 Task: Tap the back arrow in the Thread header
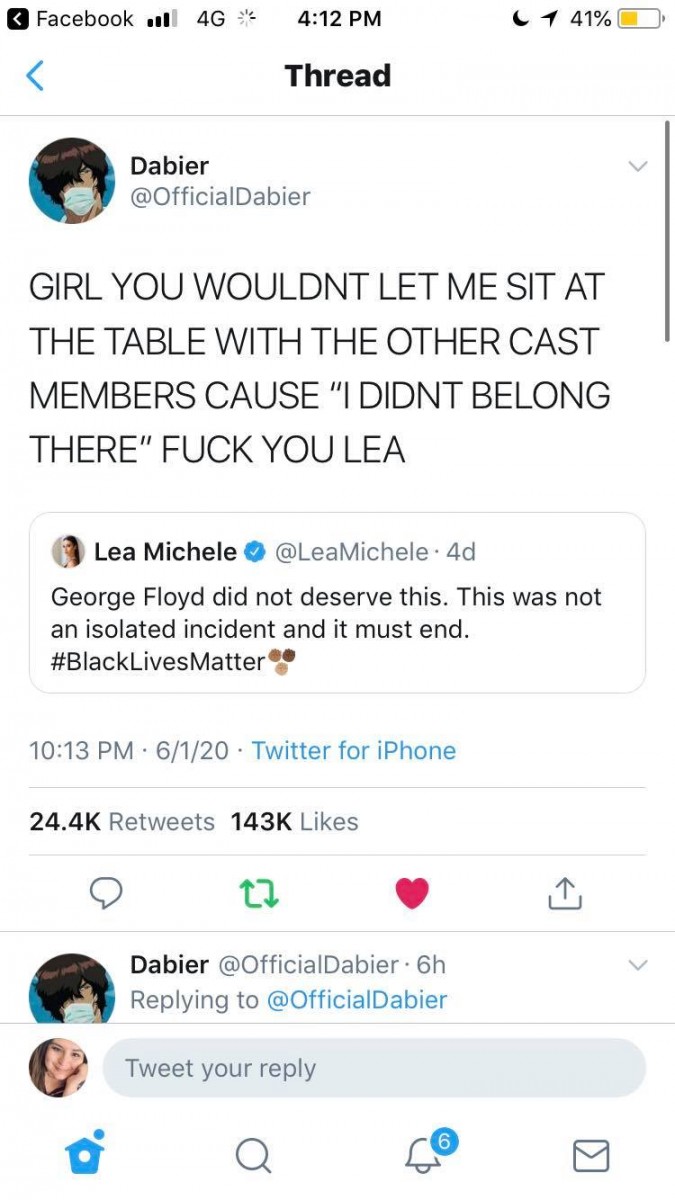click(35, 76)
